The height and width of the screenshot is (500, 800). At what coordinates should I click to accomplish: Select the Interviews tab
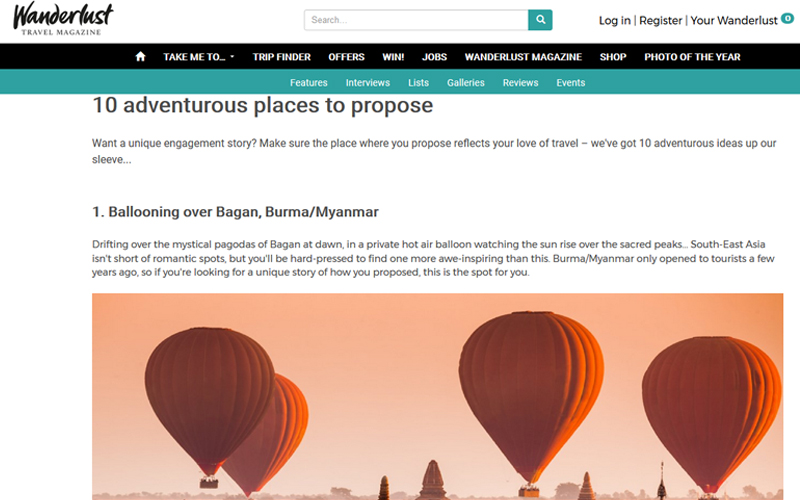(x=367, y=83)
